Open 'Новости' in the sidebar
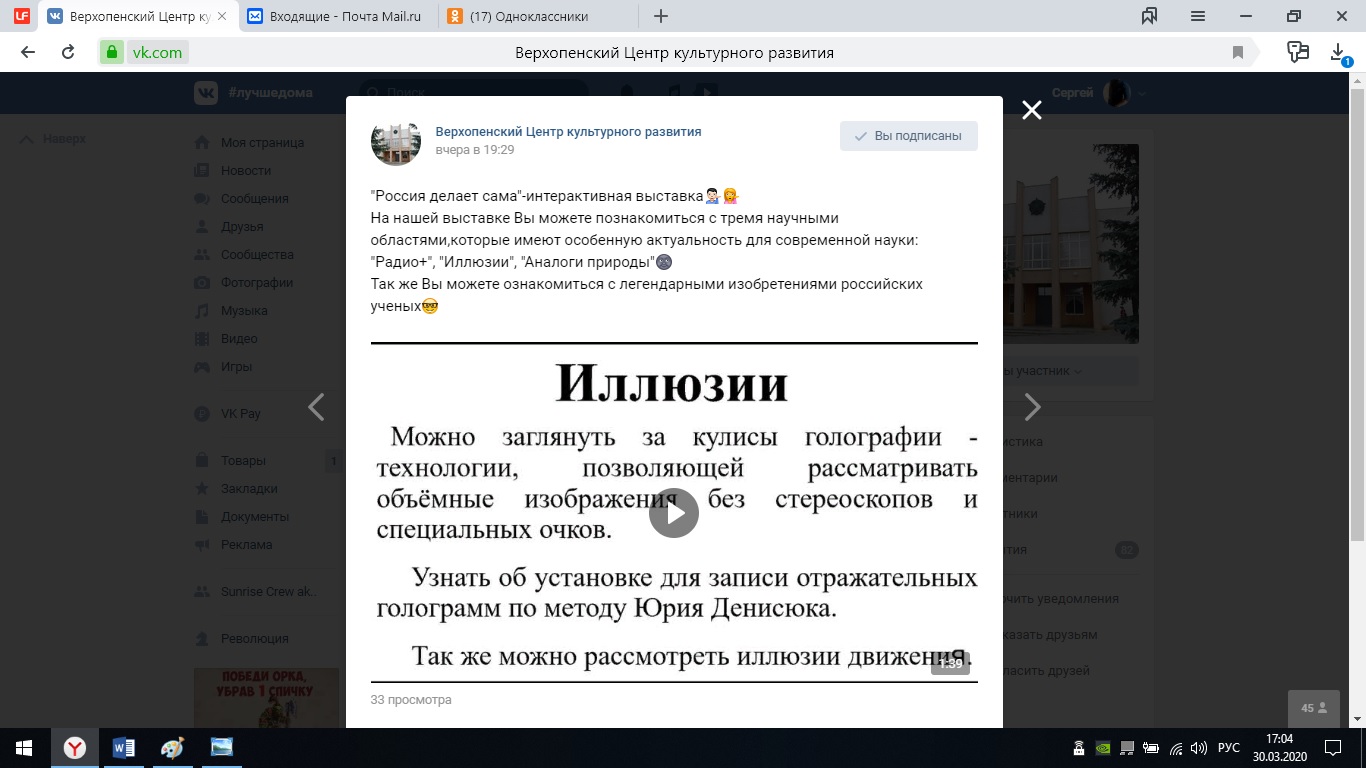The image size is (1366, 768). pyautogui.click(x=246, y=171)
